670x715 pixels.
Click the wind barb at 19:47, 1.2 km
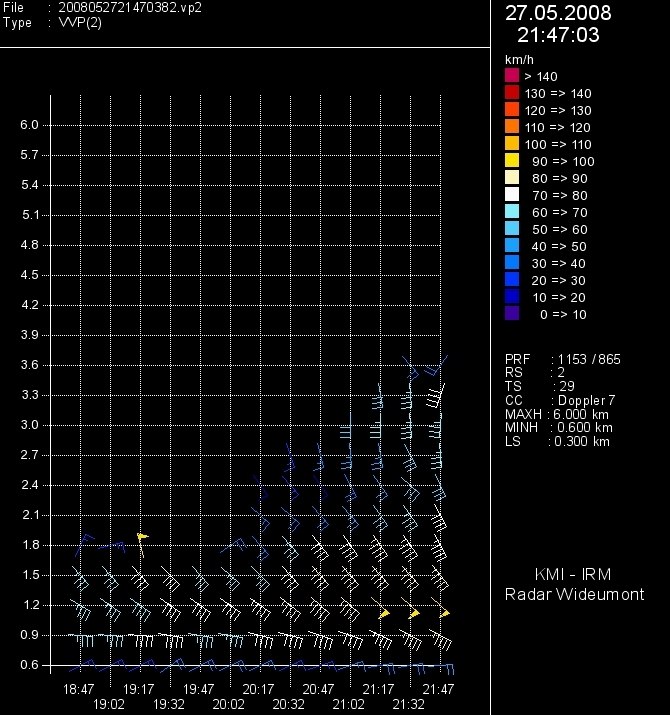200,610
